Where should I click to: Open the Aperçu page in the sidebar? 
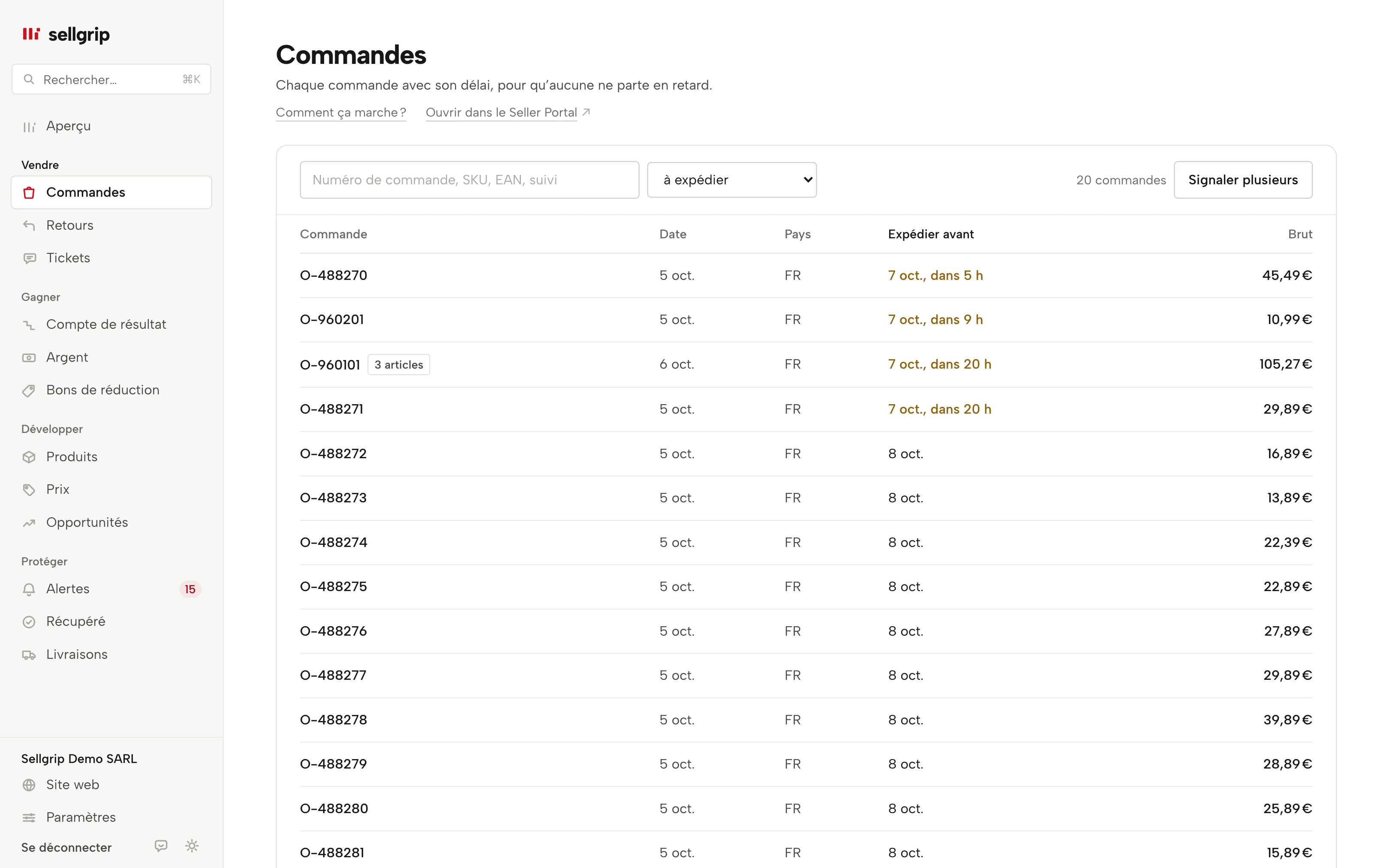tap(111, 126)
